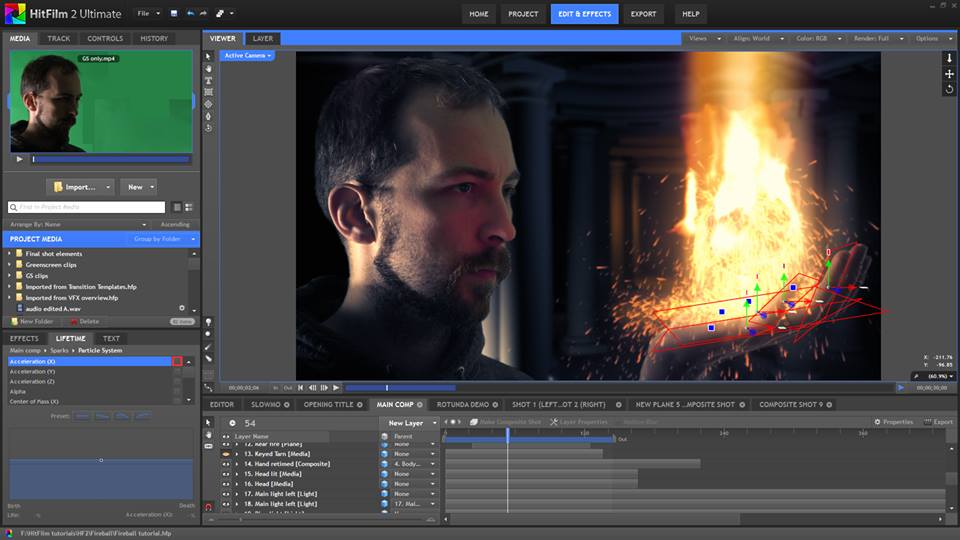
Task: Toggle the checkbox beside Acceleration (Y)
Action: [177, 372]
